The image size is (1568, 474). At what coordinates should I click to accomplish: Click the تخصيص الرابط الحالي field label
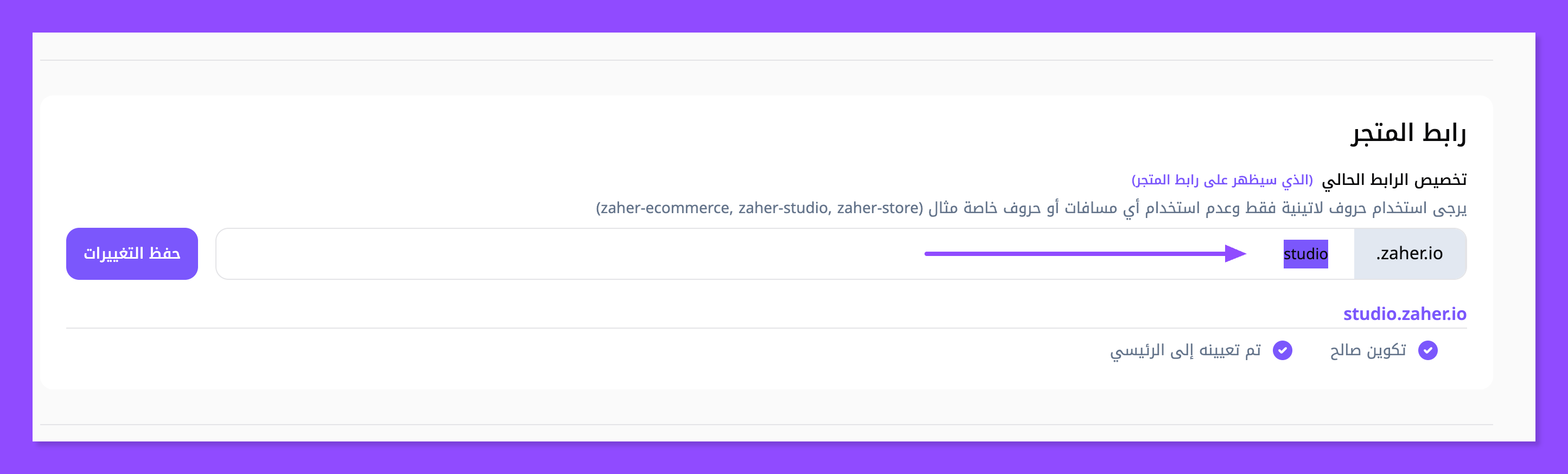click(1394, 180)
